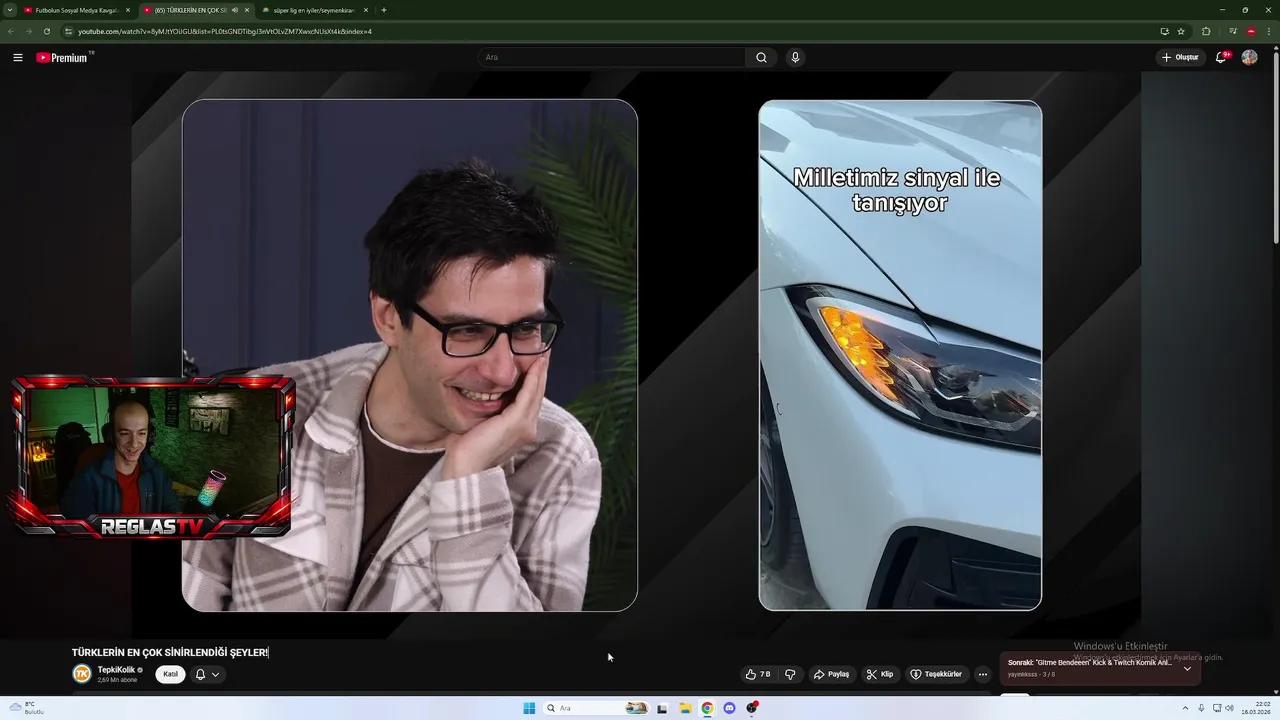Mute the tab audio speaker icon

pyautogui.click(x=235, y=10)
